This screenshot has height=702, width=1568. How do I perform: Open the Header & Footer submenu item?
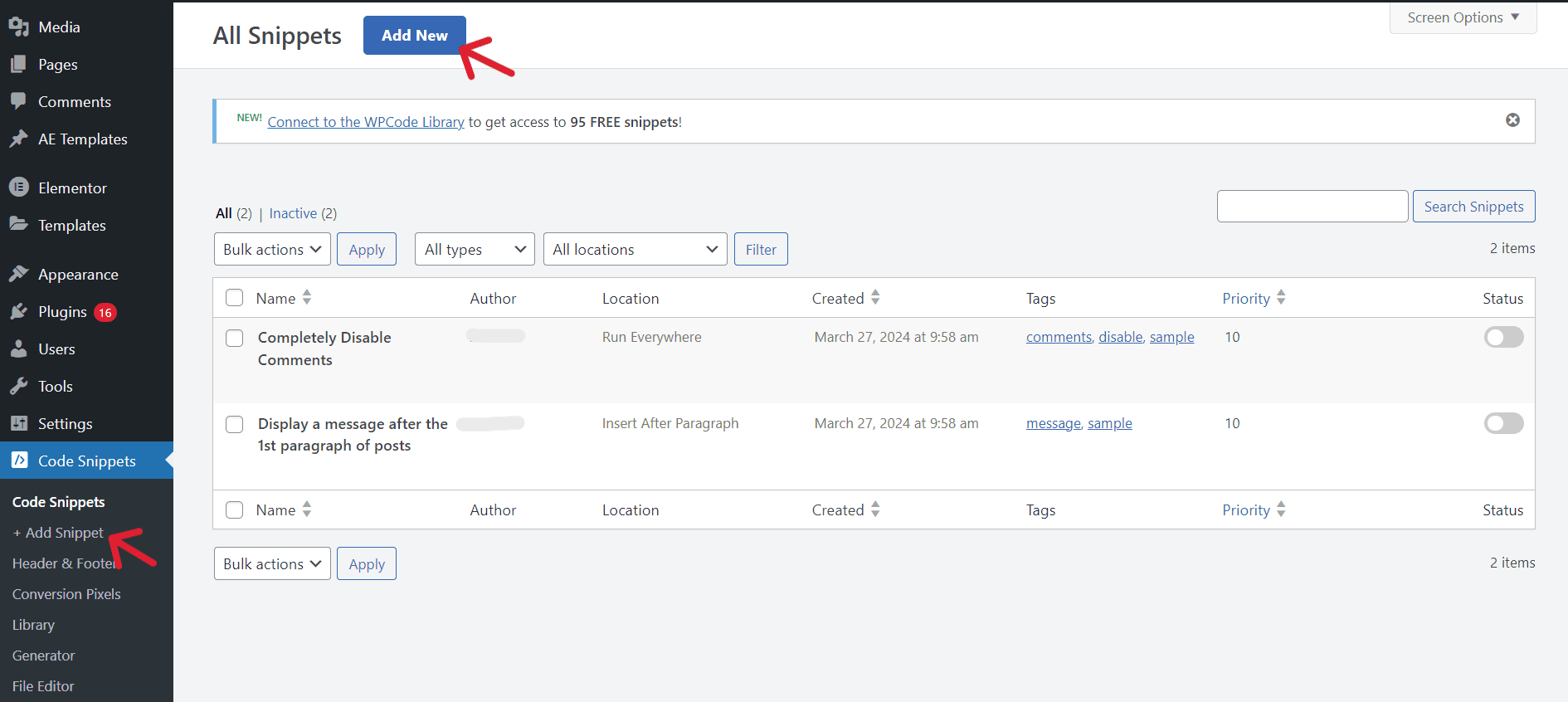click(65, 563)
